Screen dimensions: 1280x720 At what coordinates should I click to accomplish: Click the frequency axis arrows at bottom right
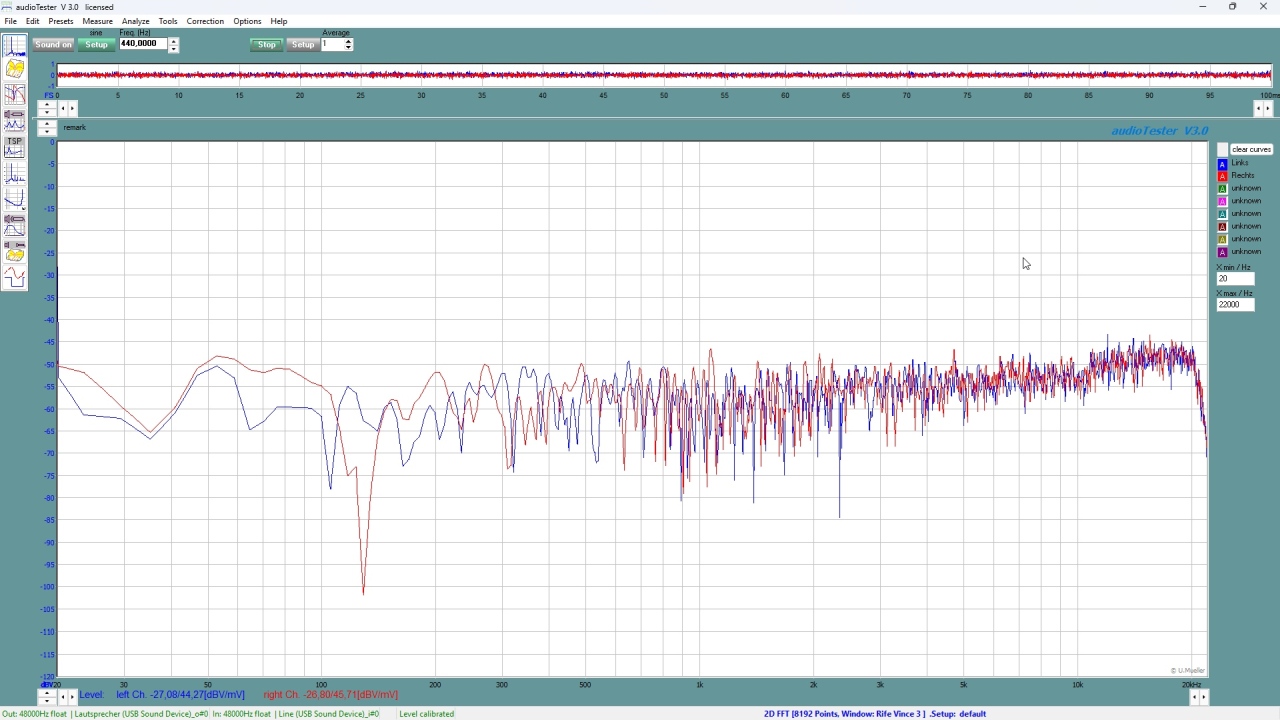(x=1198, y=697)
